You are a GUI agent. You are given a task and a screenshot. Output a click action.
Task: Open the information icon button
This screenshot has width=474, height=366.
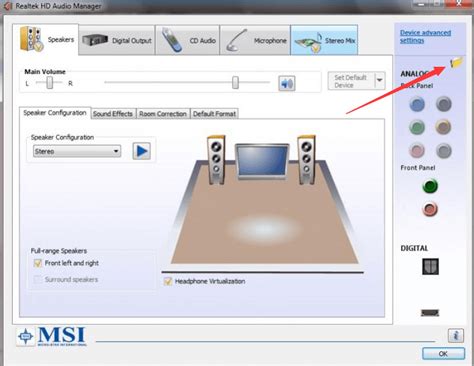456,335
